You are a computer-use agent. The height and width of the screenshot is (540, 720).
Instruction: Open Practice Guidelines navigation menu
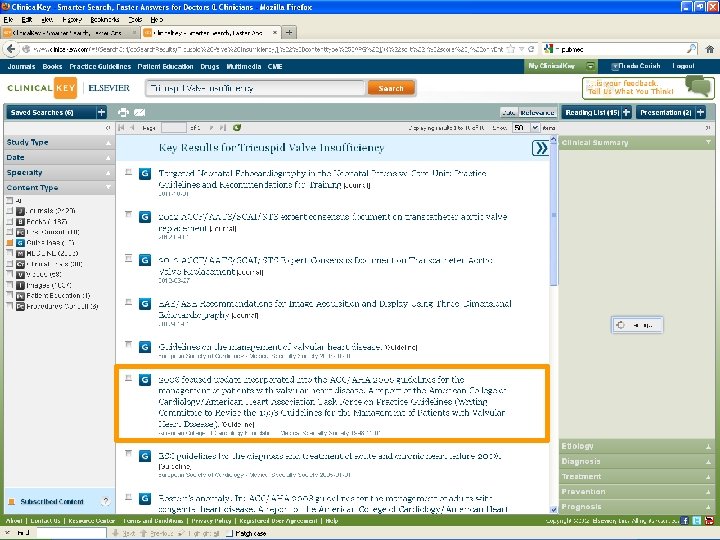point(100,67)
